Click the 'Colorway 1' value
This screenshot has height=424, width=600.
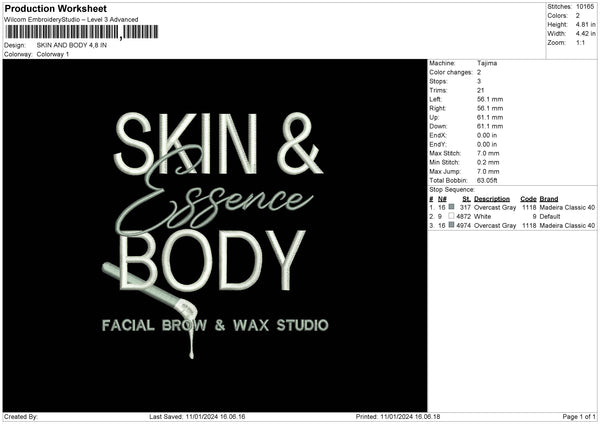(x=53, y=54)
